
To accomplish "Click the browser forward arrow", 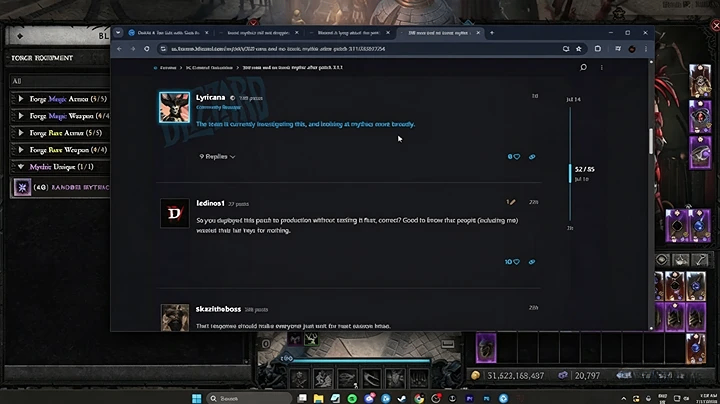I will (133, 49).
